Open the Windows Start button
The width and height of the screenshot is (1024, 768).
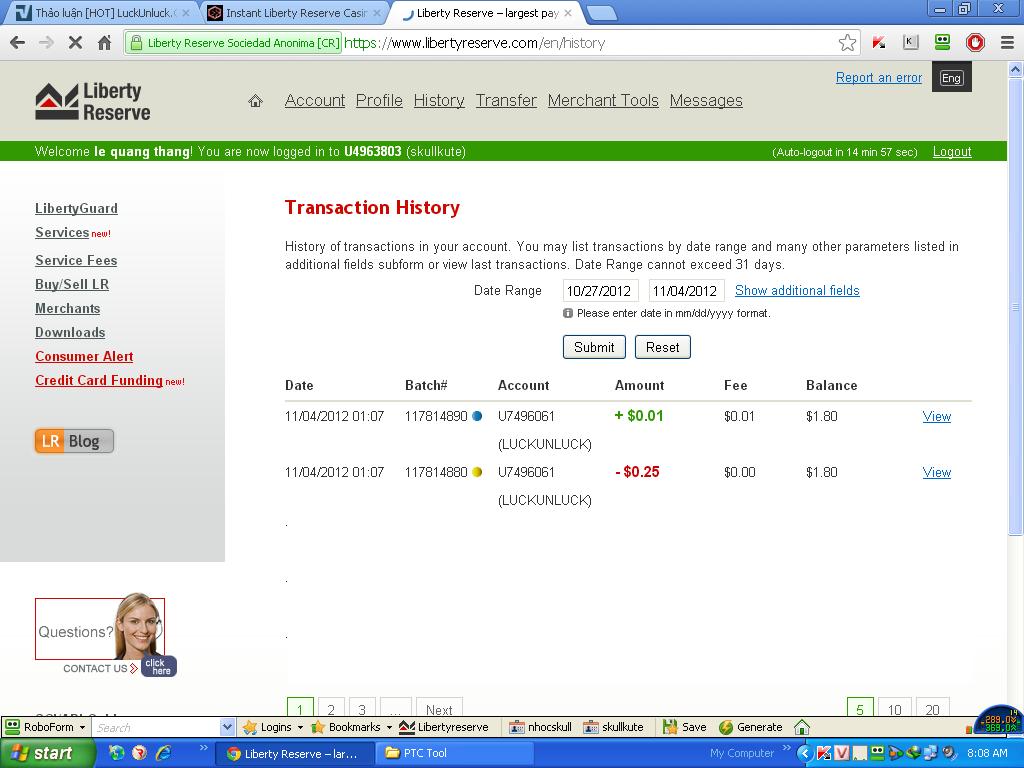coord(46,753)
